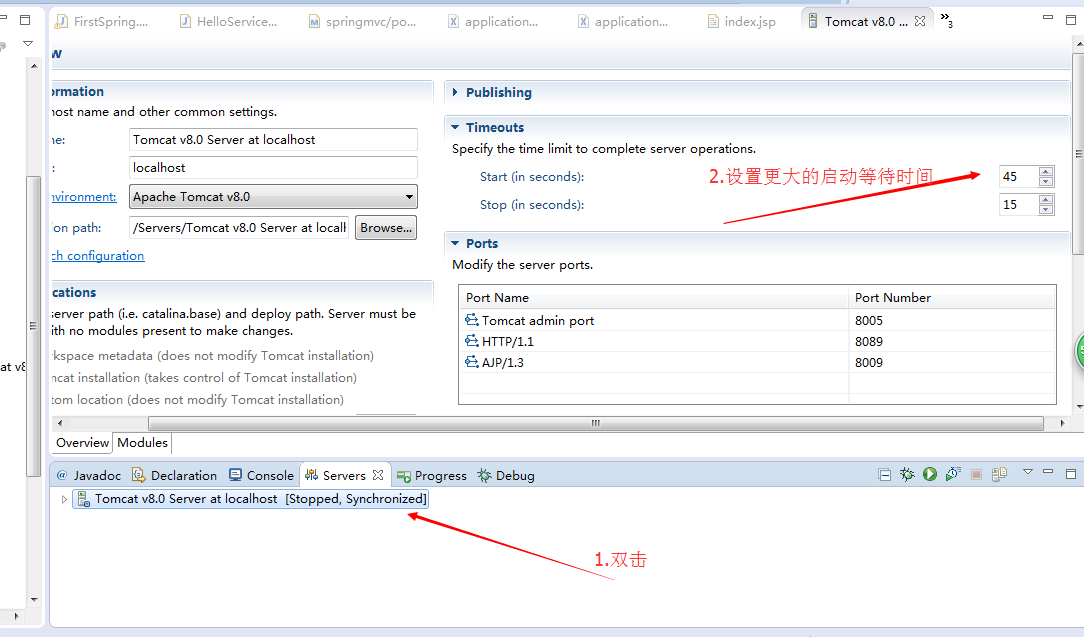
Task: Switch to HelloService editor tab
Action: tap(229, 21)
